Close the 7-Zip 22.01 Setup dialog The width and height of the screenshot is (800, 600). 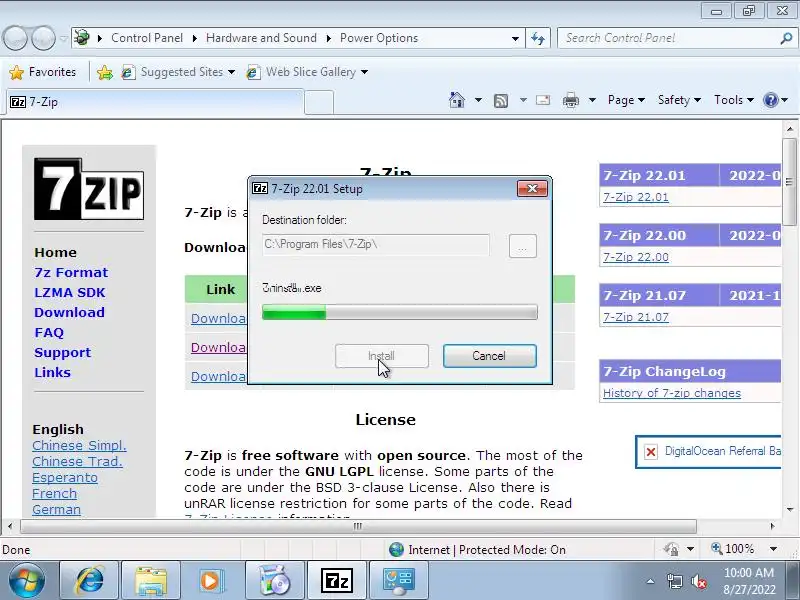pyautogui.click(x=532, y=189)
